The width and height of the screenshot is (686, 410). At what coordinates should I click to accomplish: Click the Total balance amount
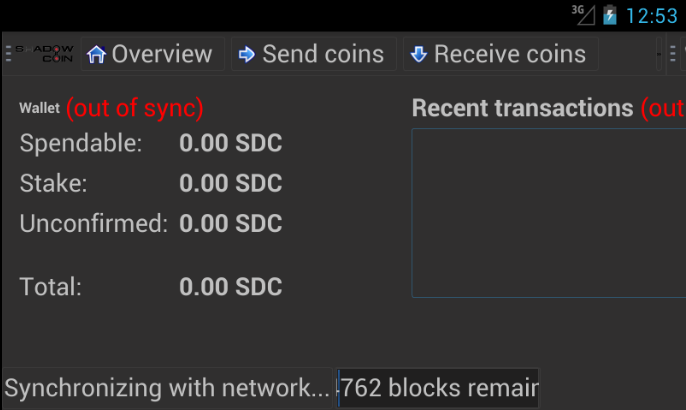click(231, 287)
